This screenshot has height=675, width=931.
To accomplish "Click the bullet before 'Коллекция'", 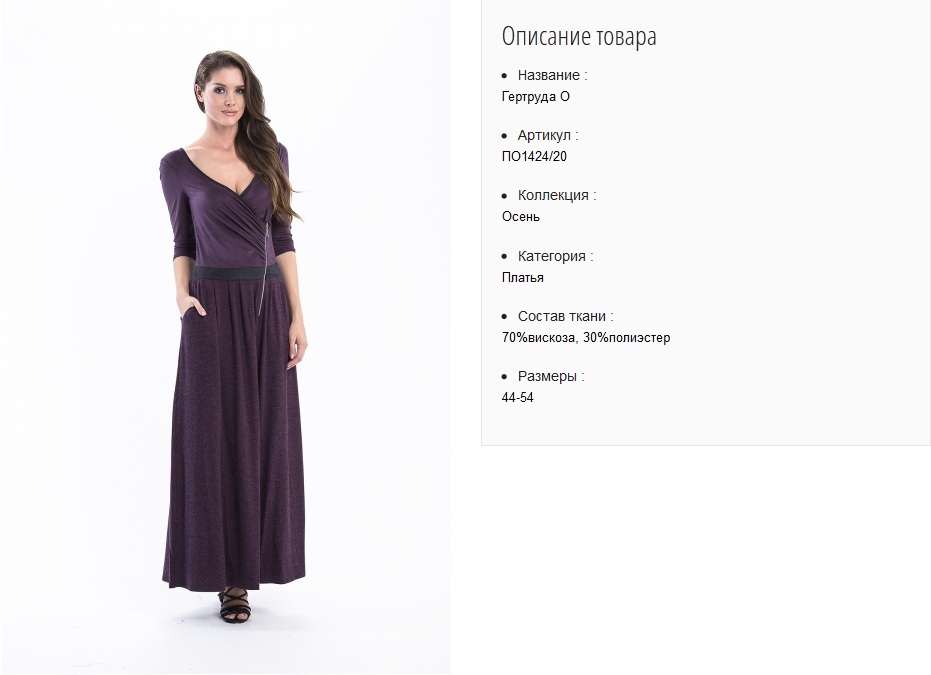I will [505, 196].
